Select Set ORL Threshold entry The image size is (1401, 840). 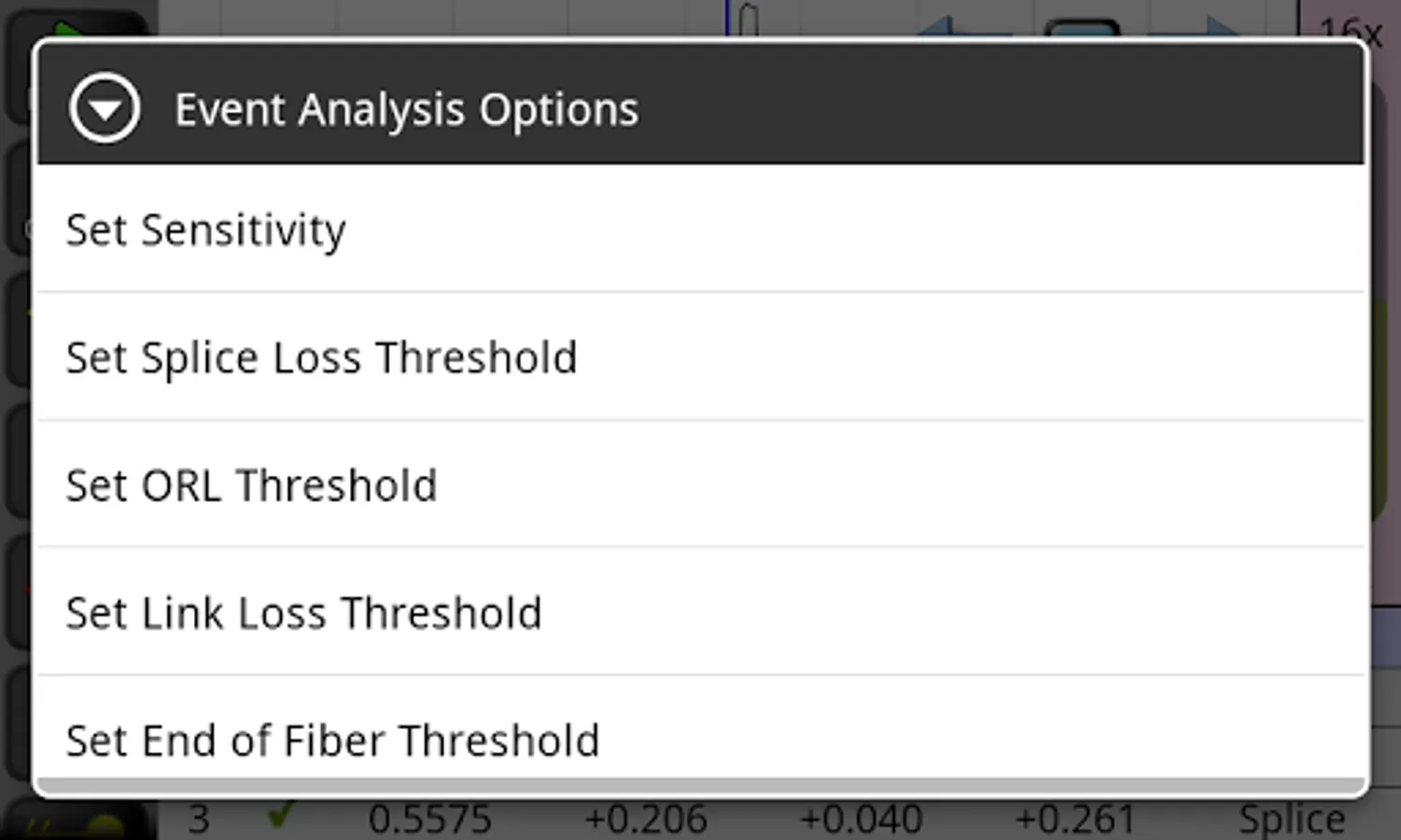700,485
